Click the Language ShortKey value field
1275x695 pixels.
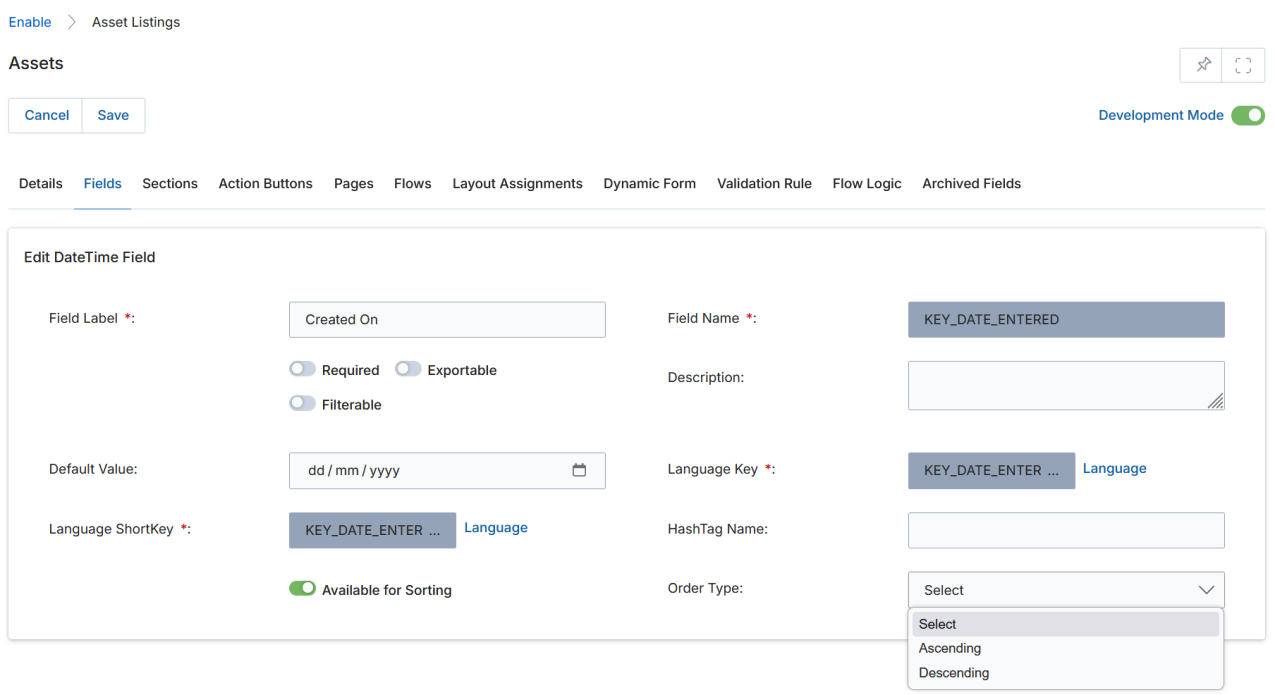[x=373, y=530]
